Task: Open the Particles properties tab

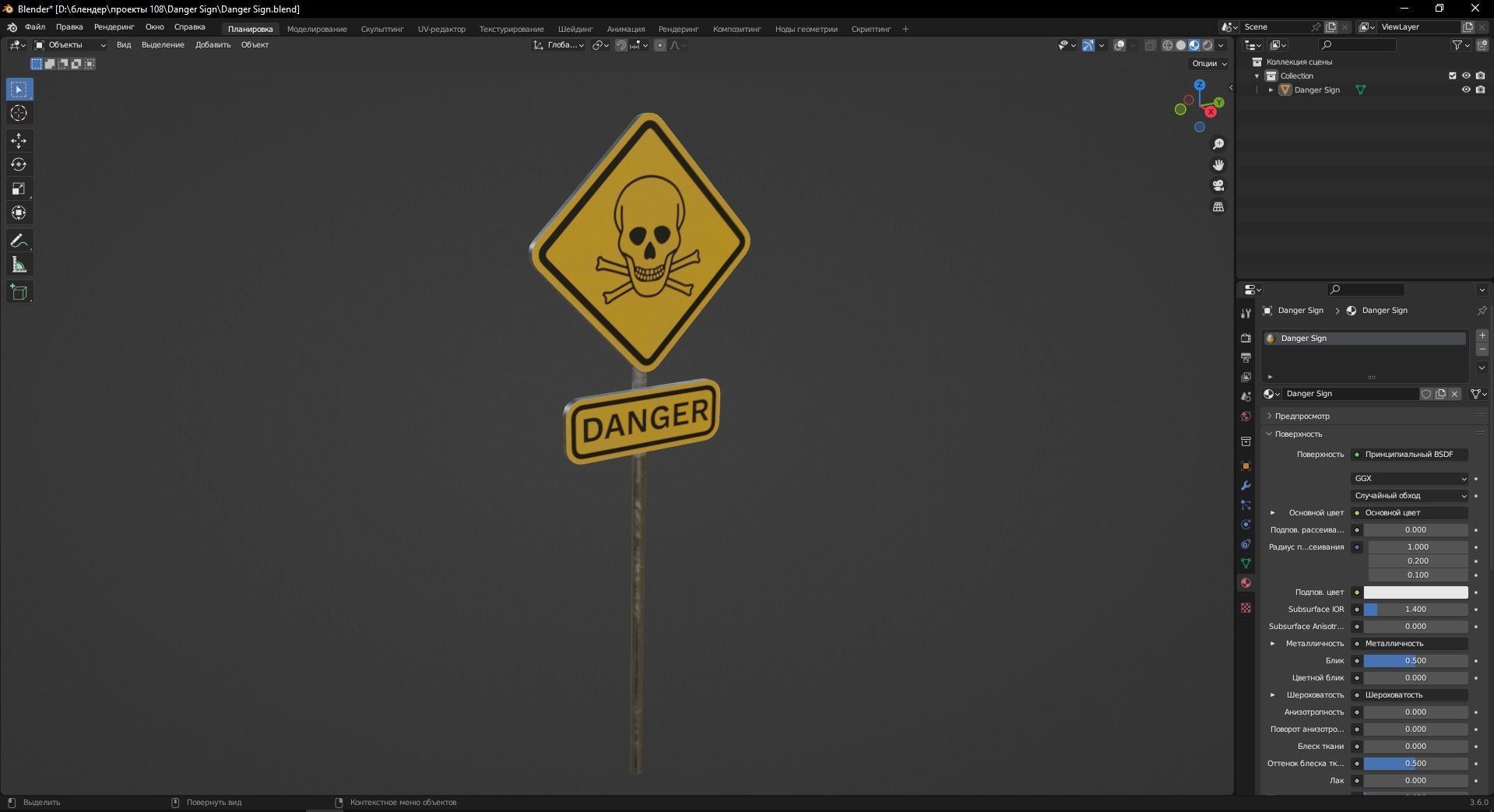Action: pos(1246,504)
